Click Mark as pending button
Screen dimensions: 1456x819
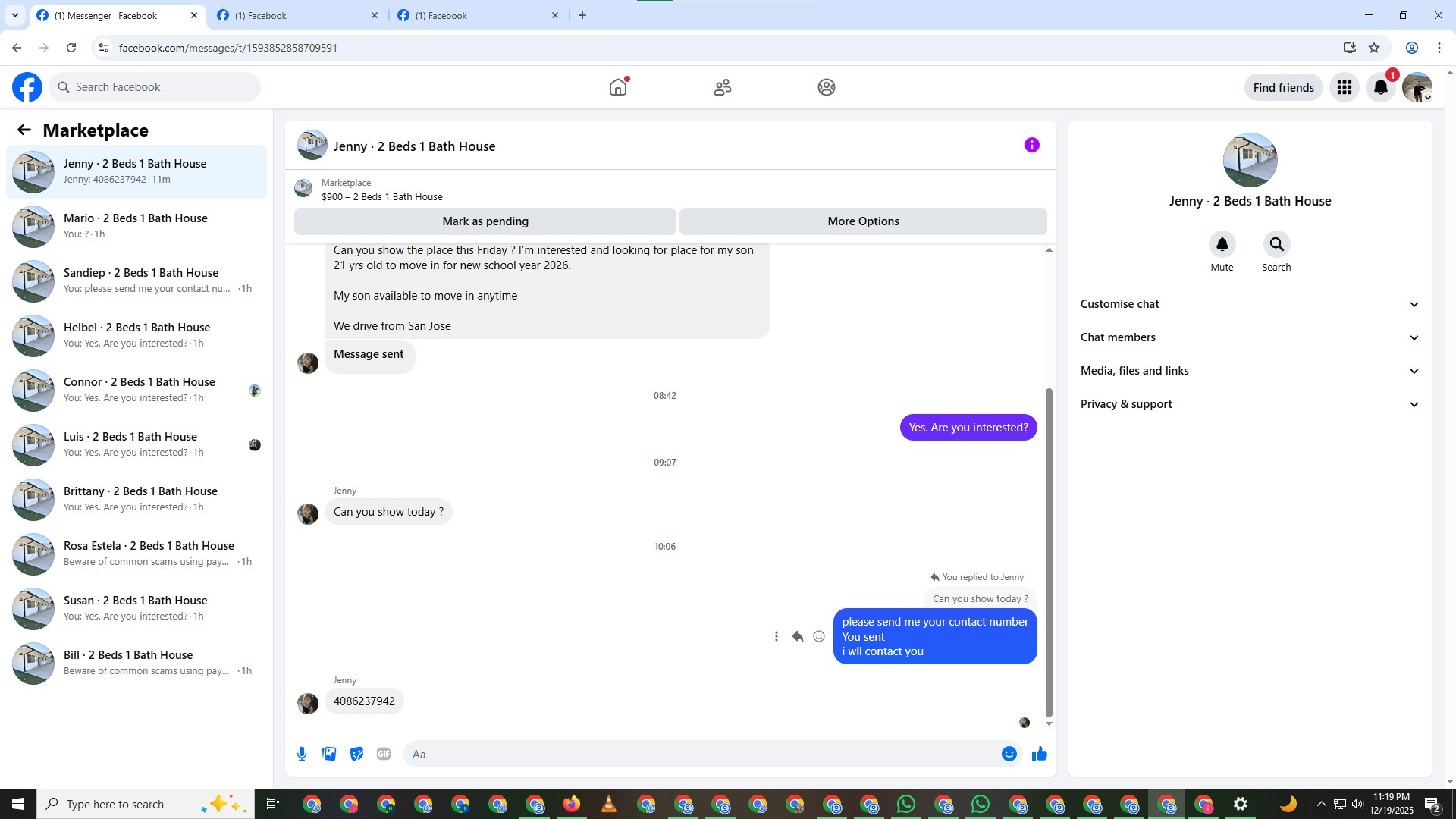(x=485, y=221)
